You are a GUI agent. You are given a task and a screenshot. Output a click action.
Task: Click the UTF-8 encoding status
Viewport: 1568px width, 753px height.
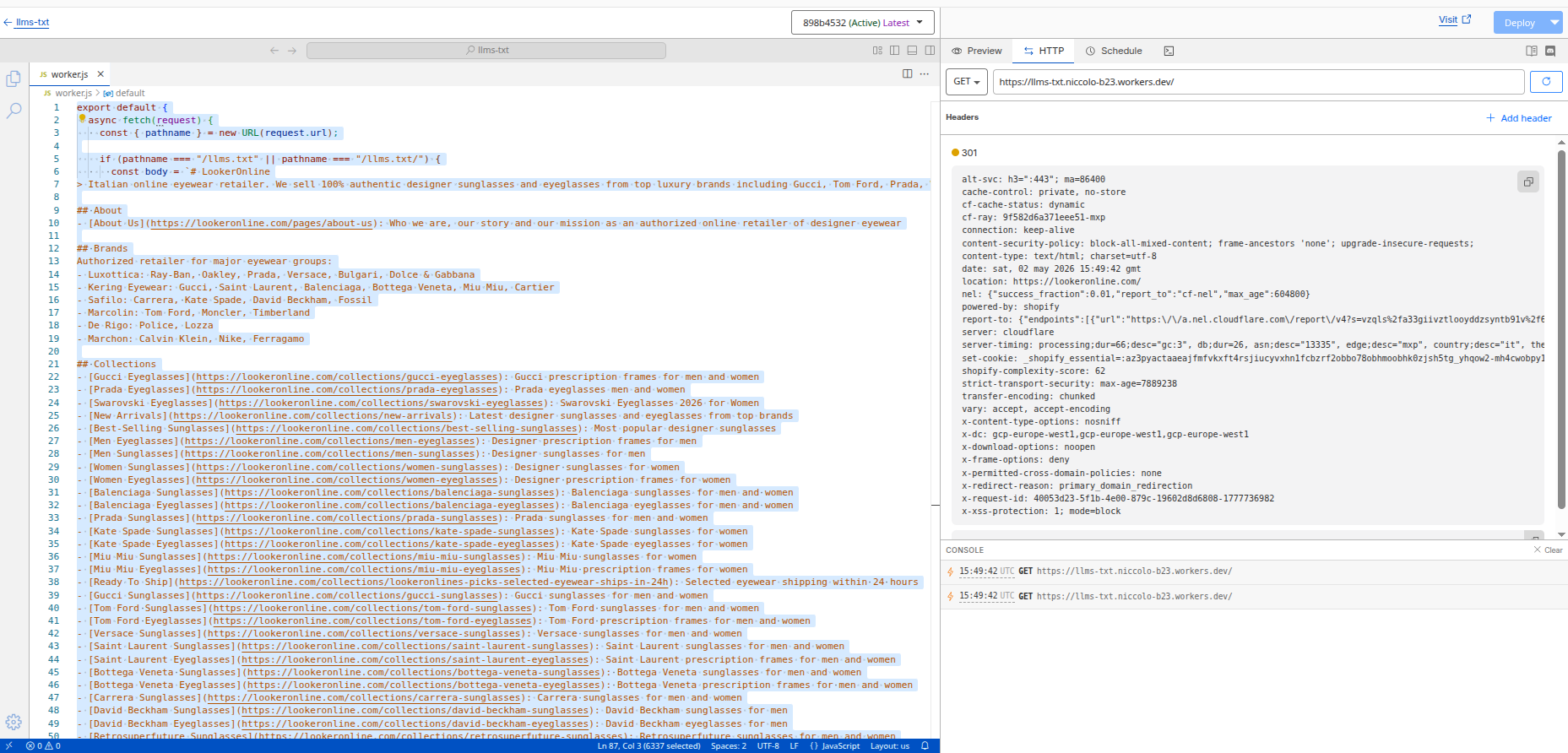(768, 746)
